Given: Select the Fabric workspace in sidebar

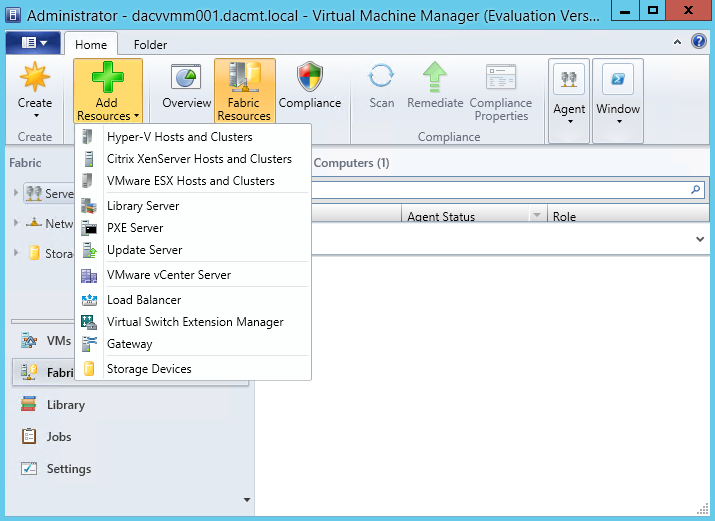Looking at the screenshot, I should (44, 372).
